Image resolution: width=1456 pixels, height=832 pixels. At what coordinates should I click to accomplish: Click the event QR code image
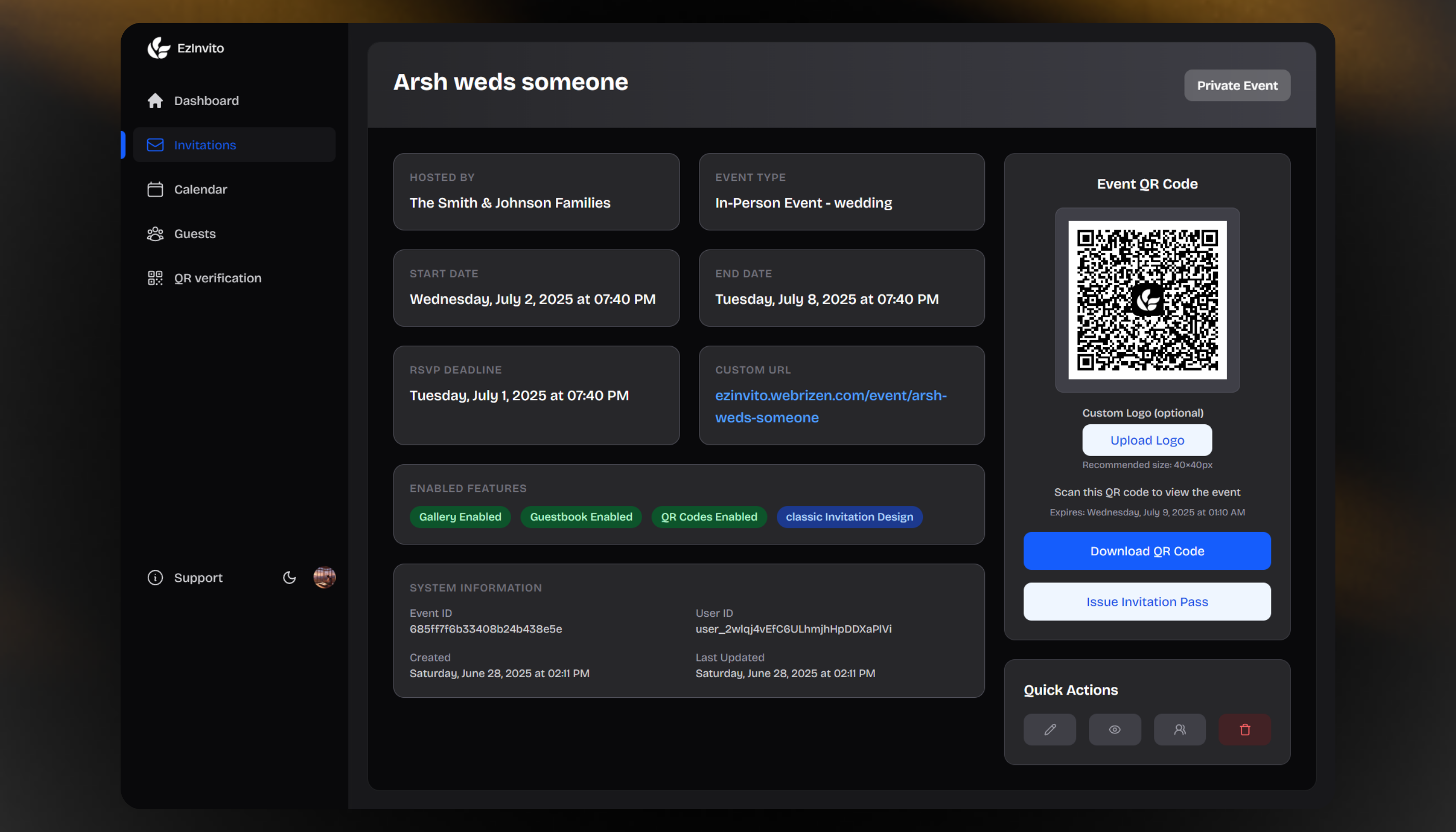[x=1147, y=300]
